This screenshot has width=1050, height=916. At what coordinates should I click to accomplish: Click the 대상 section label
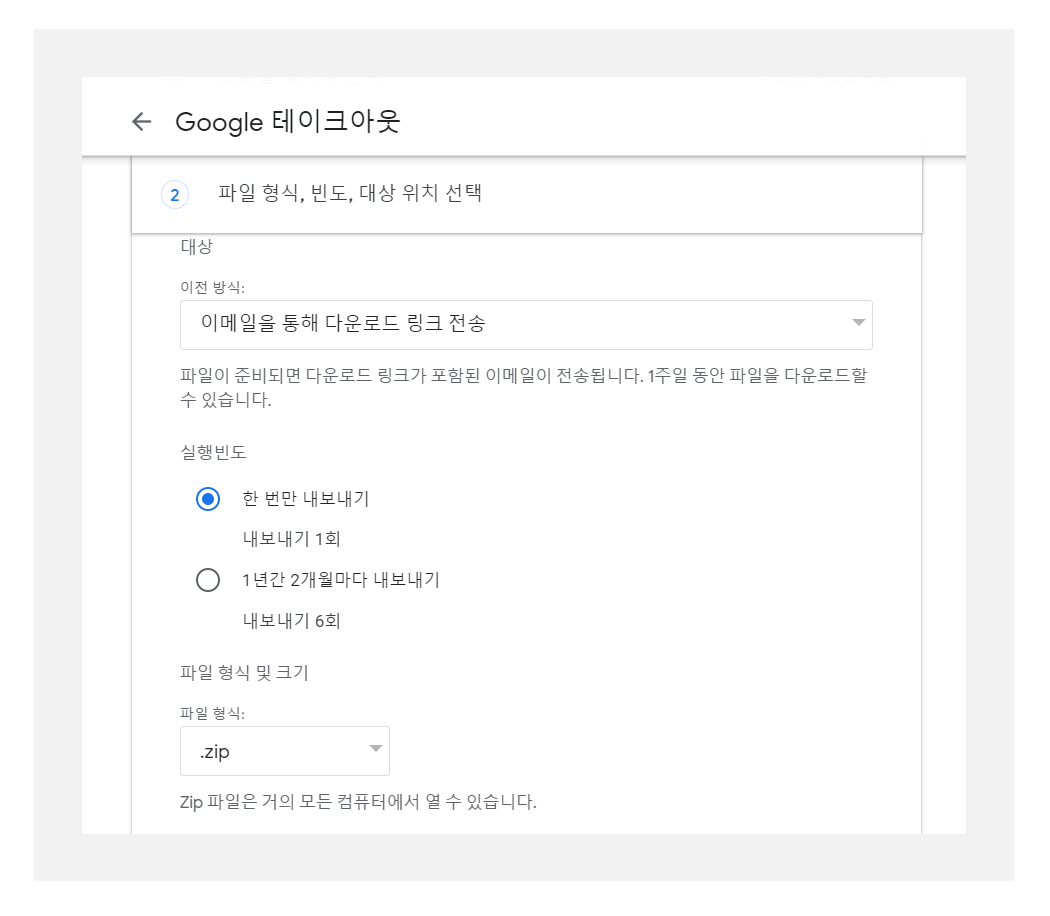pos(196,246)
